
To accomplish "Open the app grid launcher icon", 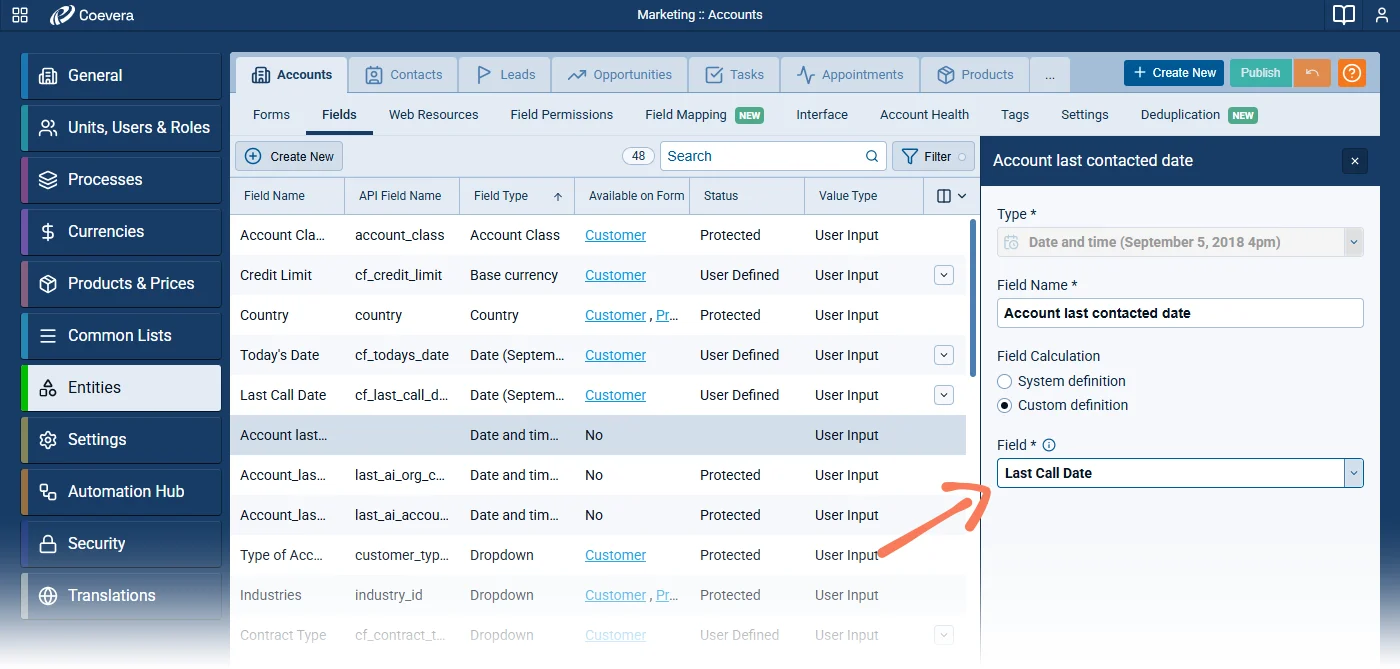I will pos(20,15).
